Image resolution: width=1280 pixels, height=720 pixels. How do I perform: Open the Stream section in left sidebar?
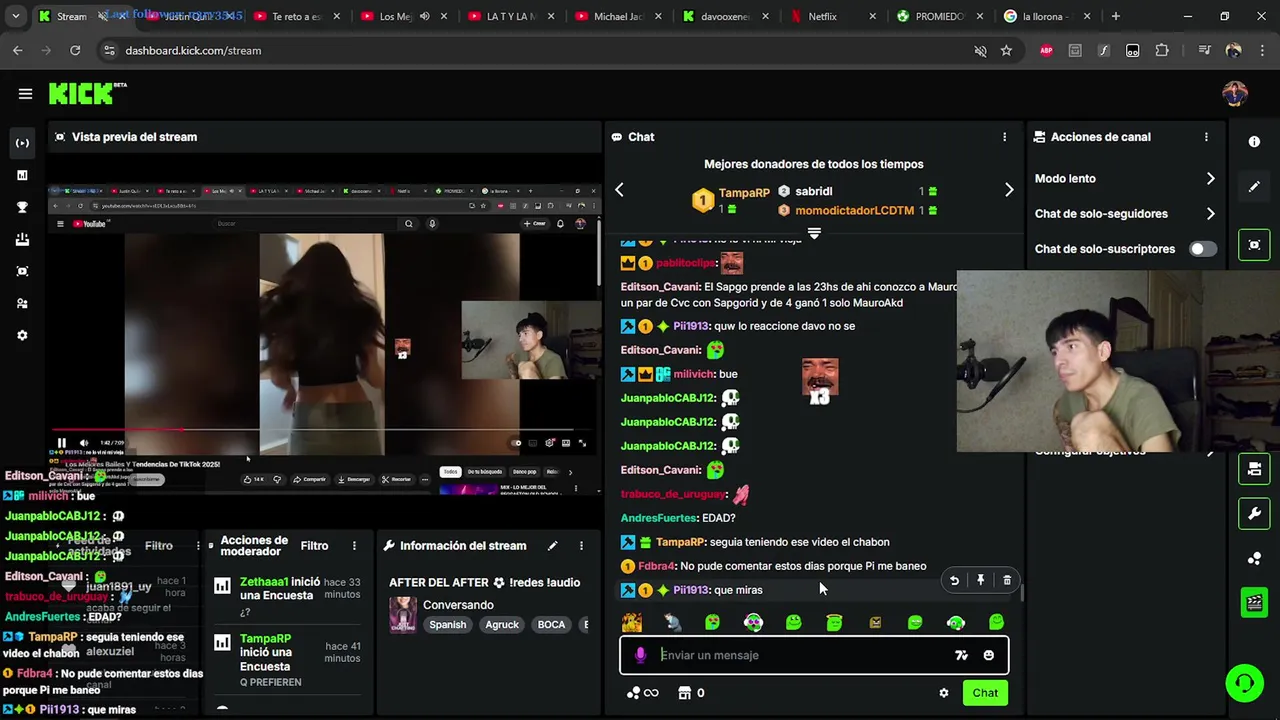coord(22,143)
